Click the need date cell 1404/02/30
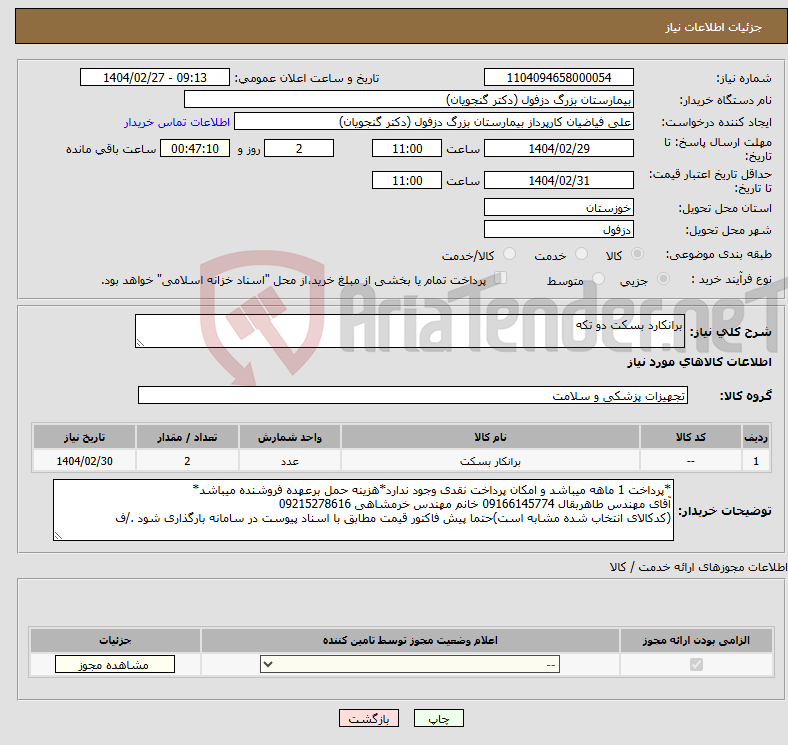This screenshot has width=788, height=745. point(84,461)
